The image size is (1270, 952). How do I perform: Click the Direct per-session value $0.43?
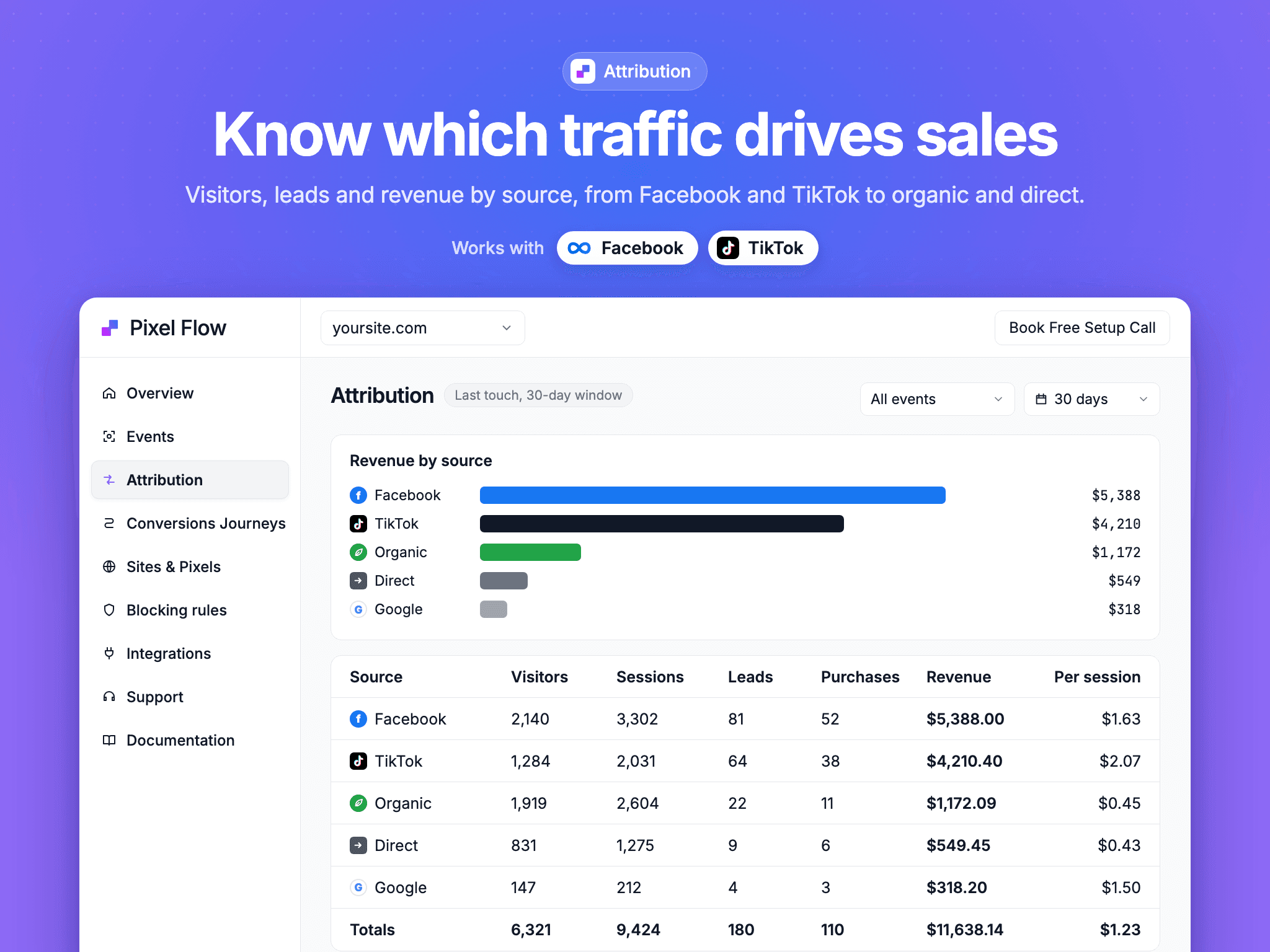tap(1119, 845)
